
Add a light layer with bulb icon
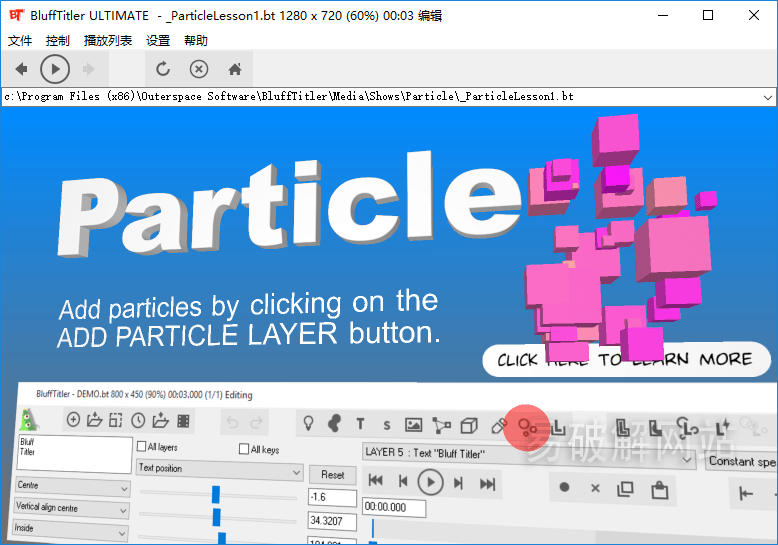pos(308,423)
